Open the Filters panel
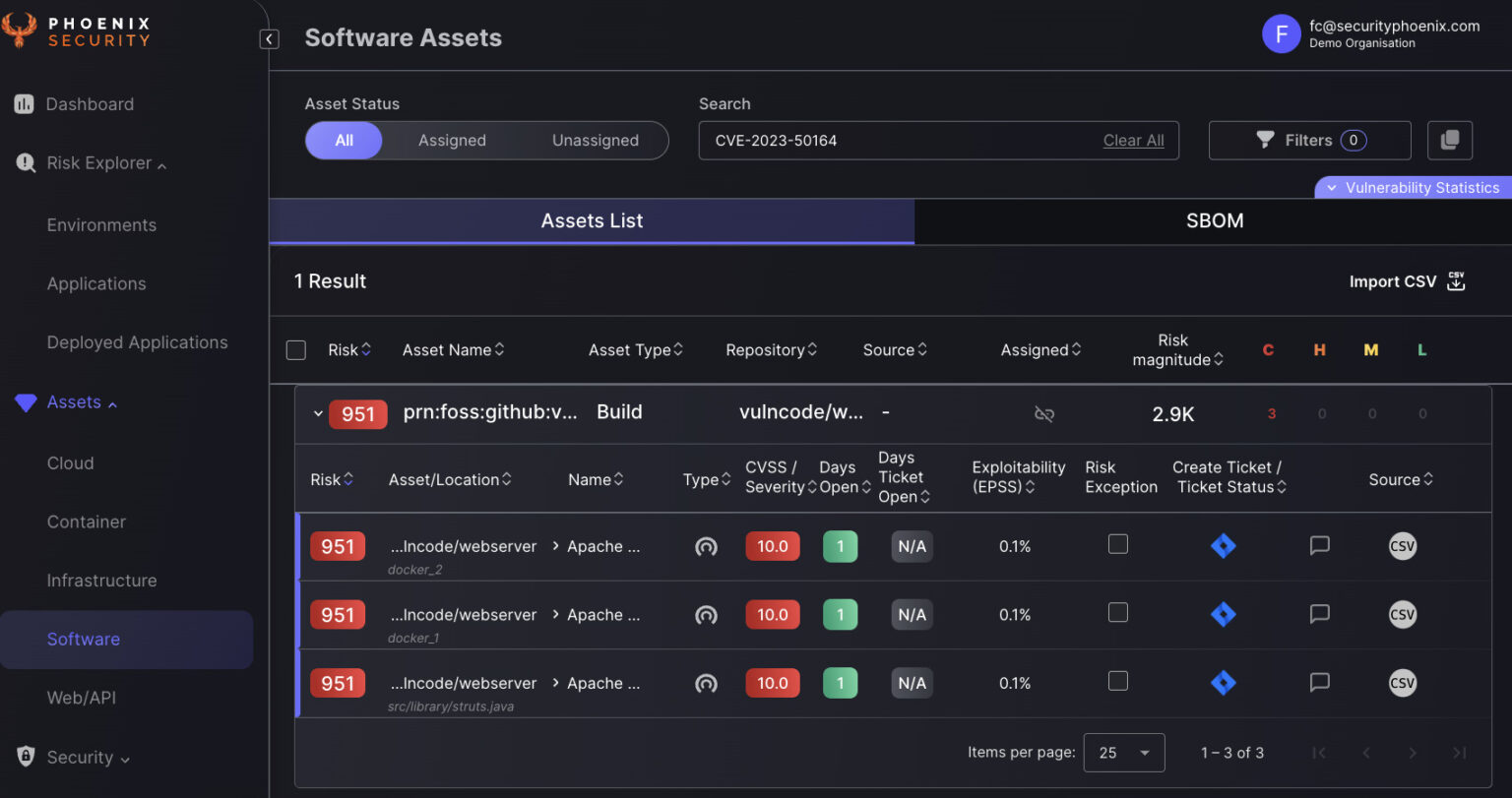 [1309, 140]
